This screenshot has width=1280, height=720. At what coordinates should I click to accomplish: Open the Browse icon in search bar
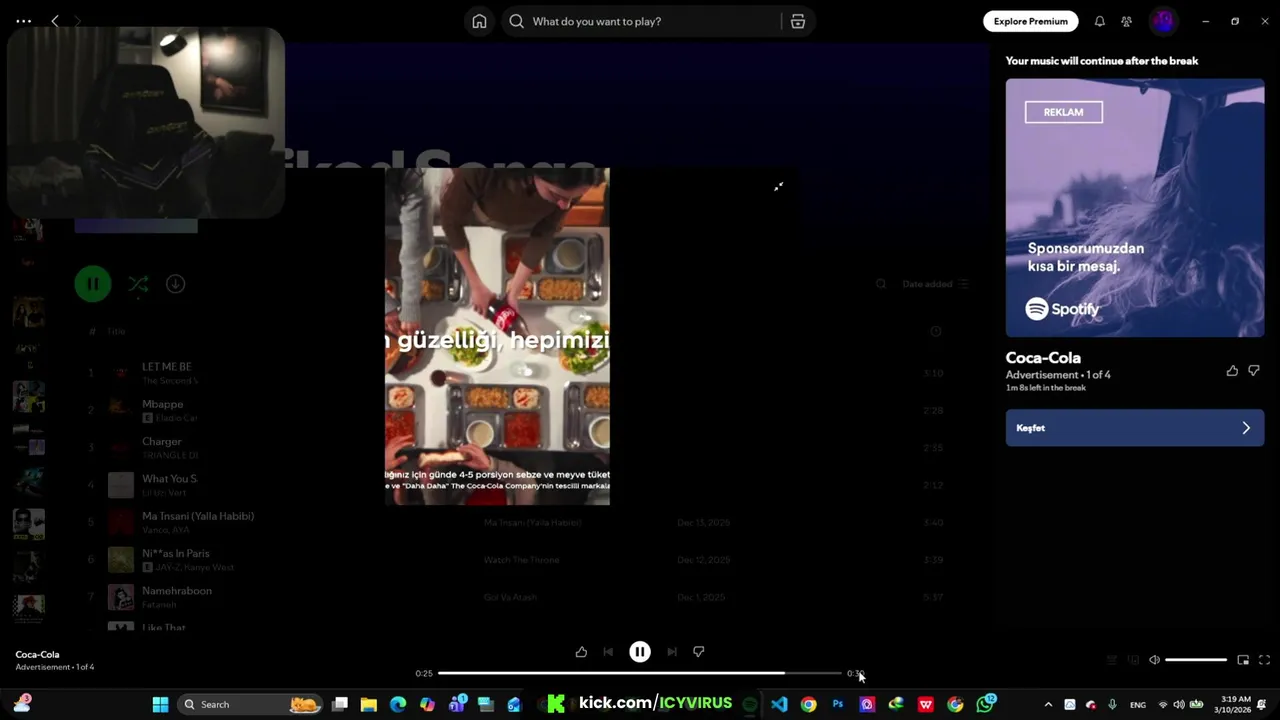[x=798, y=21]
